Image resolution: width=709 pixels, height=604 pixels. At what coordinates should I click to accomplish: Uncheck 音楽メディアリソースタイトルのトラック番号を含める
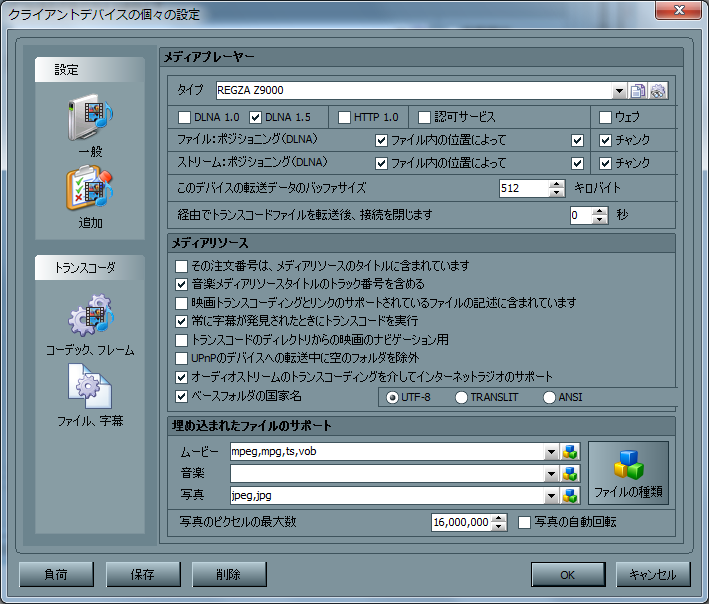point(181,284)
